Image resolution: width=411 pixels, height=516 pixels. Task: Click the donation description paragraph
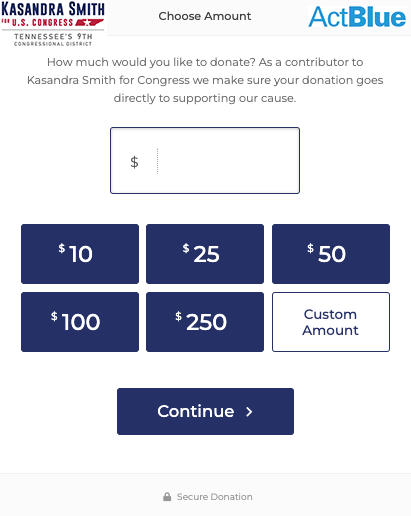click(205, 80)
